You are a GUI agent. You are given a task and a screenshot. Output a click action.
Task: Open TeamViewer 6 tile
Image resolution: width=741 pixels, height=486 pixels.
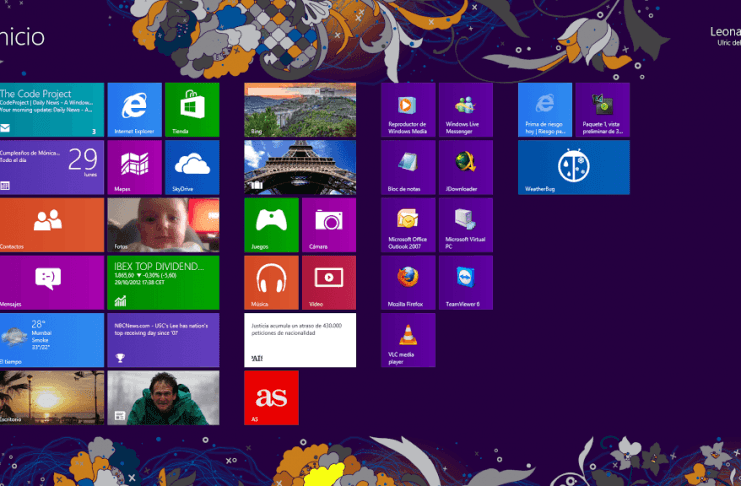[x=466, y=283]
